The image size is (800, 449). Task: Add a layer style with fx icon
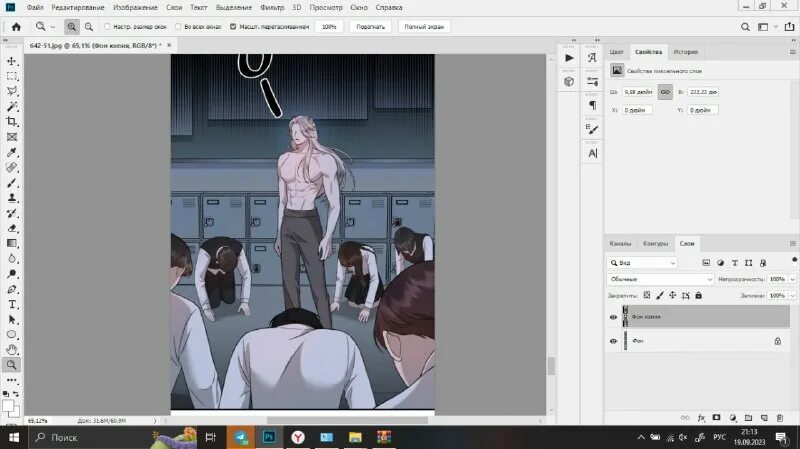pyautogui.click(x=701, y=418)
